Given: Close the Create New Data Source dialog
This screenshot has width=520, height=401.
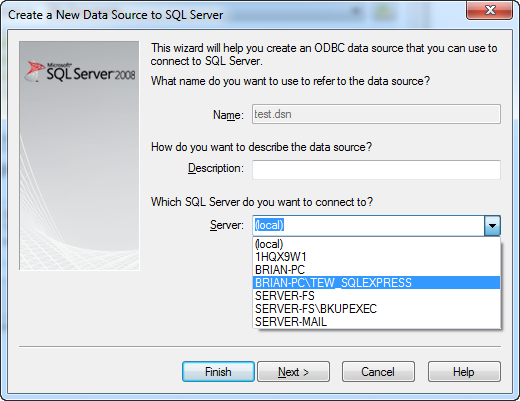Looking at the screenshot, I should pos(489,10).
